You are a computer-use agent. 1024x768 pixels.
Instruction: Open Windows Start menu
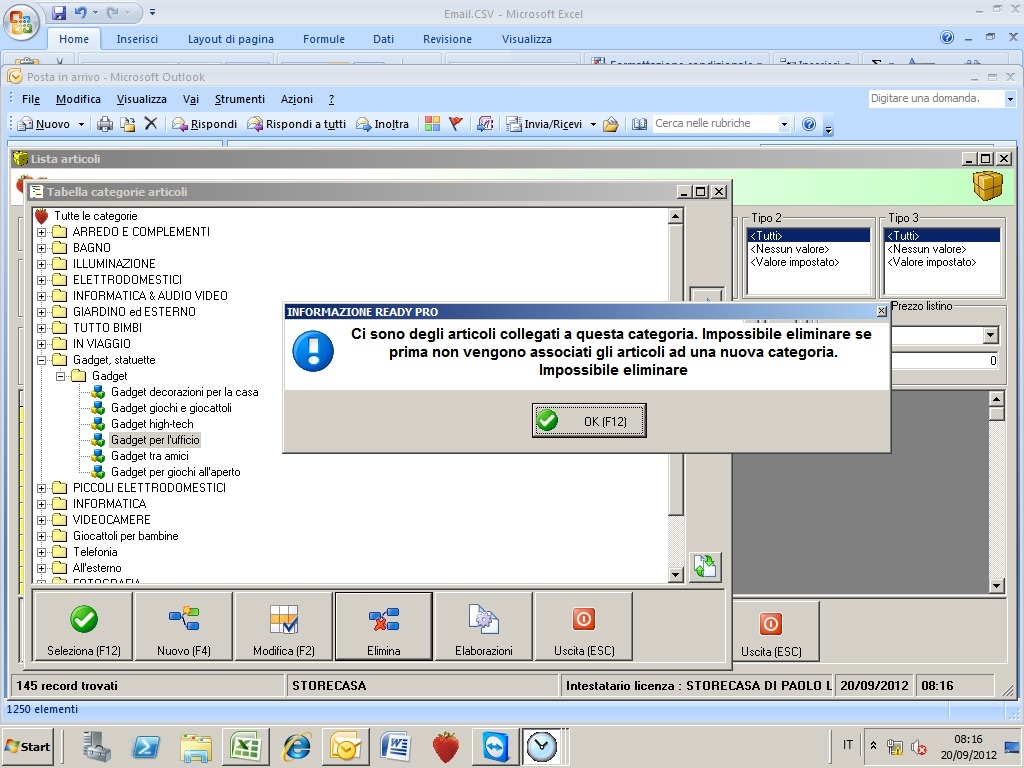27,746
